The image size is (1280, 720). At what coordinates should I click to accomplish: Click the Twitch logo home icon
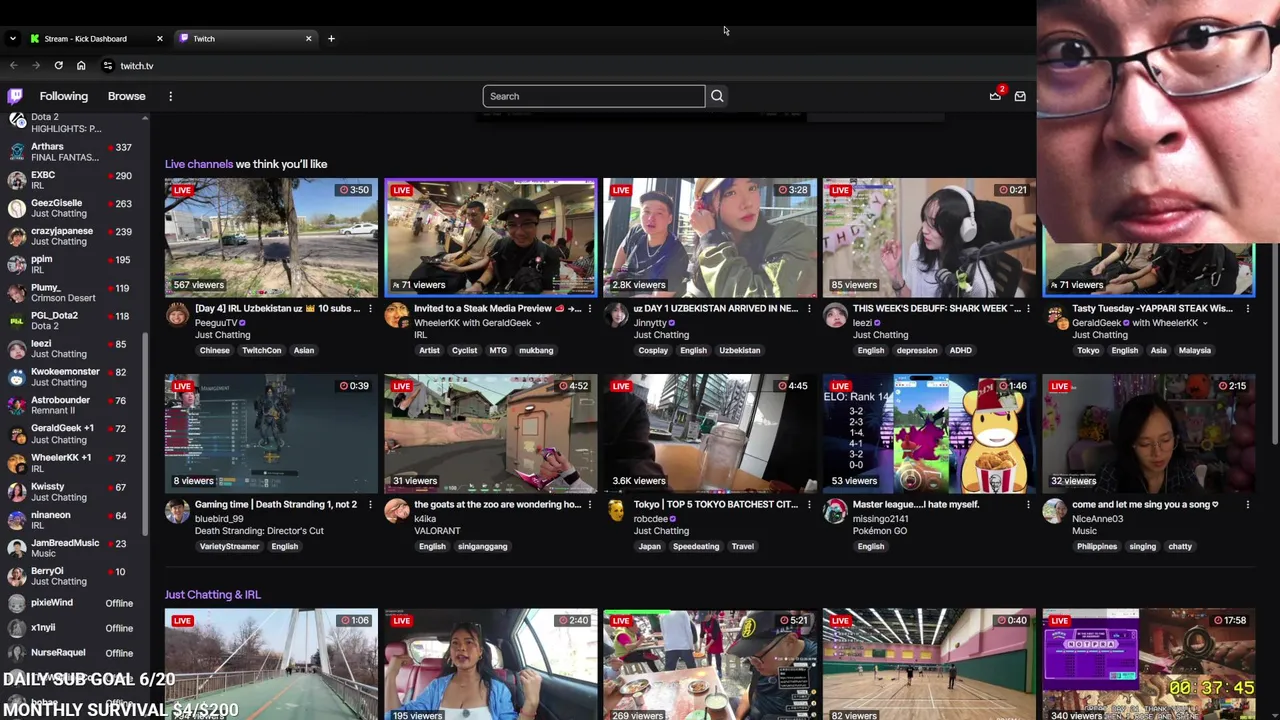coord(15,96)
